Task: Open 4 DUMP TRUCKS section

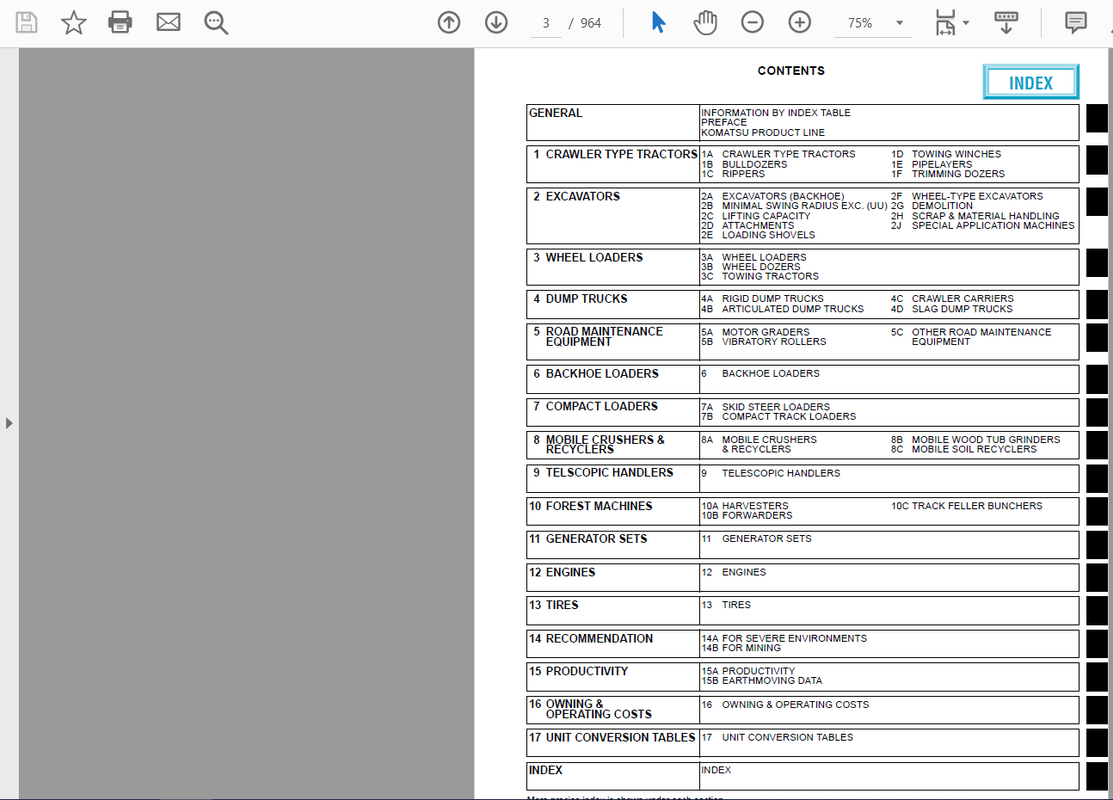Action: (x=579, y=299)
